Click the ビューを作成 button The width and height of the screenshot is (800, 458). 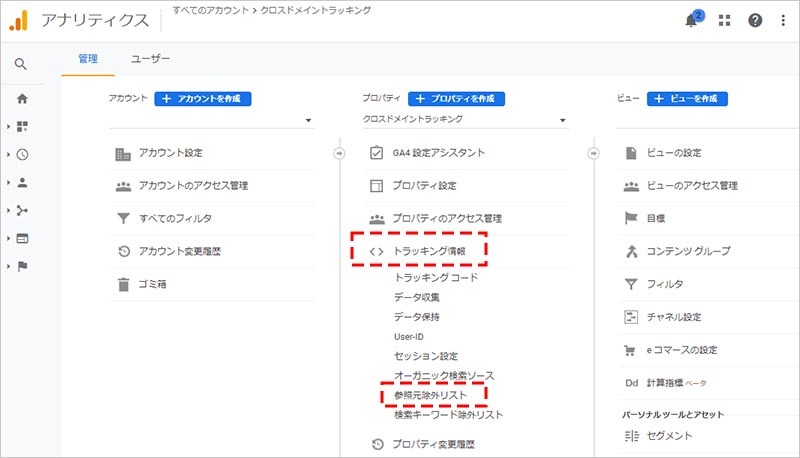point(687,99)
